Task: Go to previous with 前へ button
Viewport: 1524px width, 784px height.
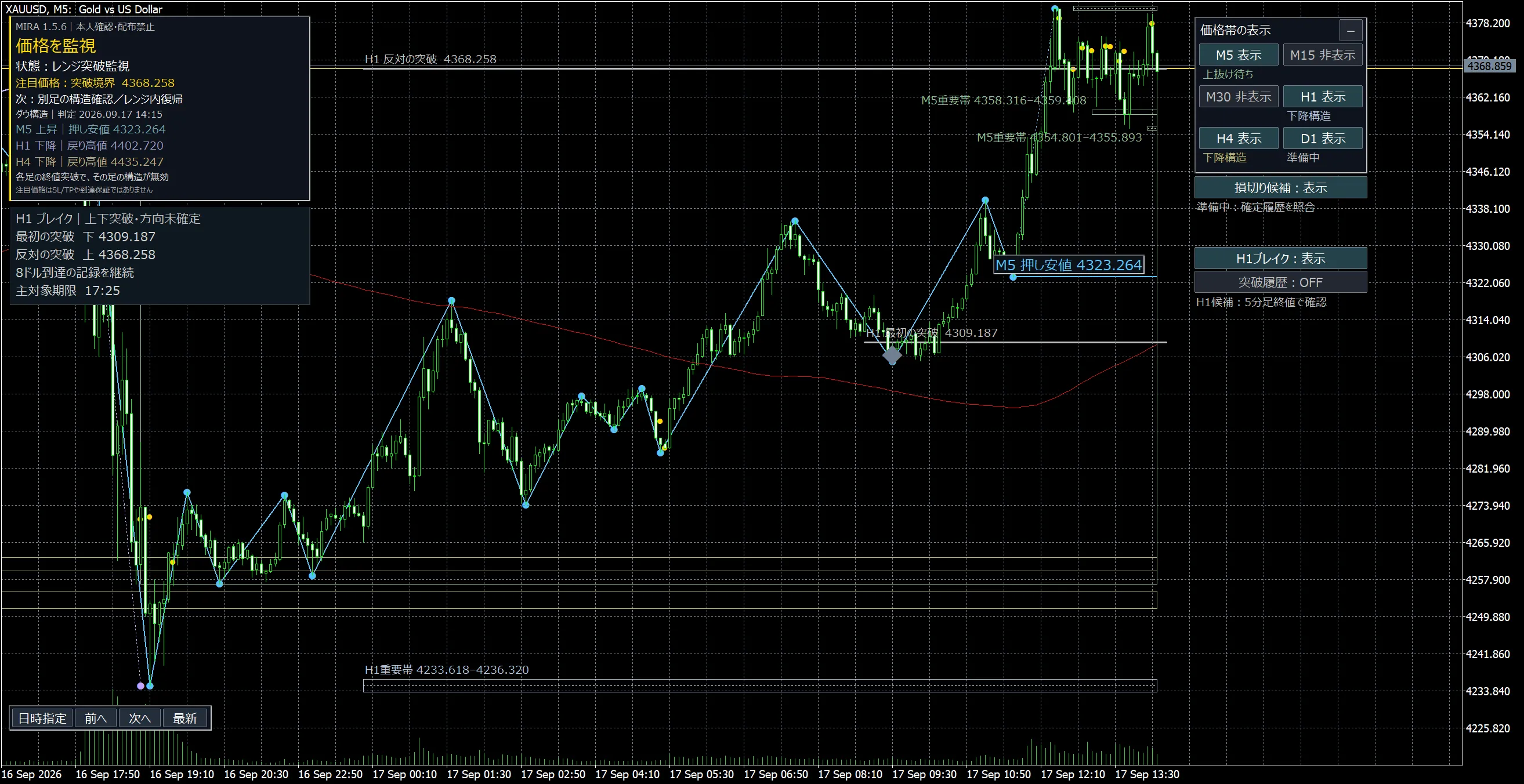Action: [x=95, y=718]
